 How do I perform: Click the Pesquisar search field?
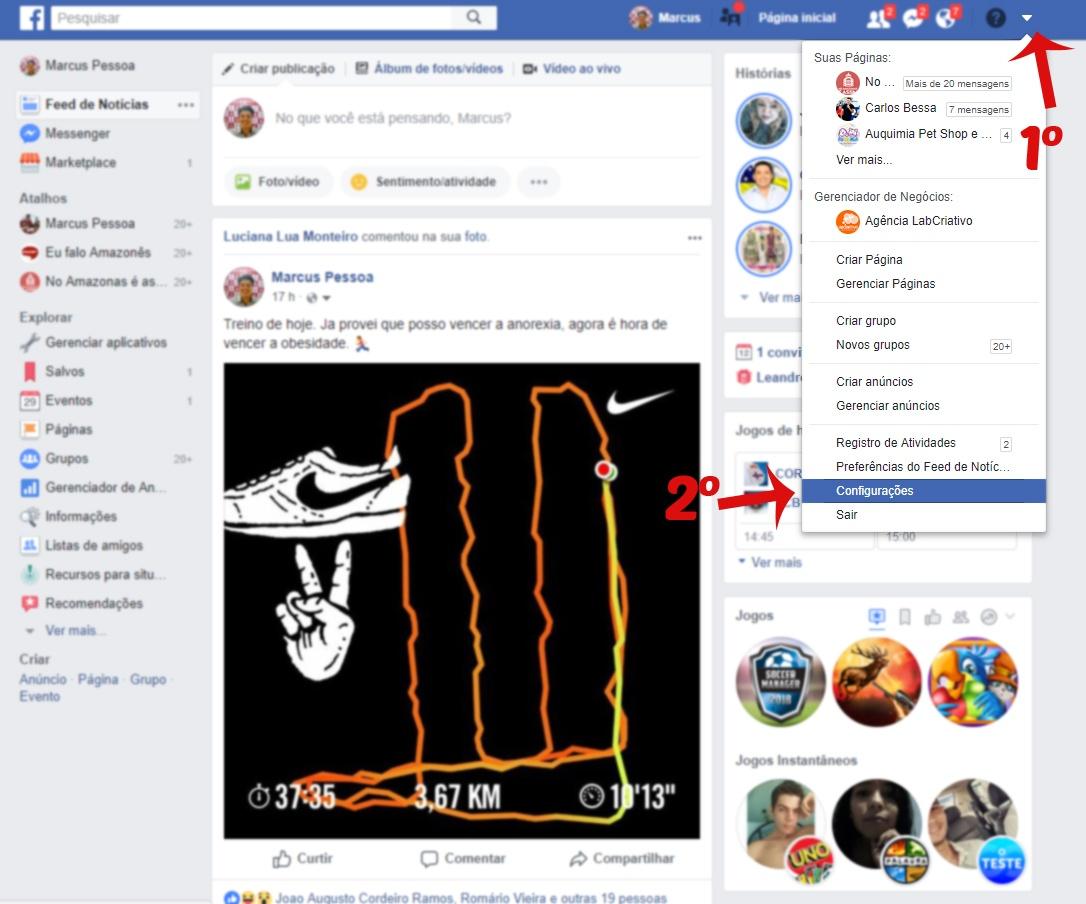pyautogui.click(x=252, y=17)
